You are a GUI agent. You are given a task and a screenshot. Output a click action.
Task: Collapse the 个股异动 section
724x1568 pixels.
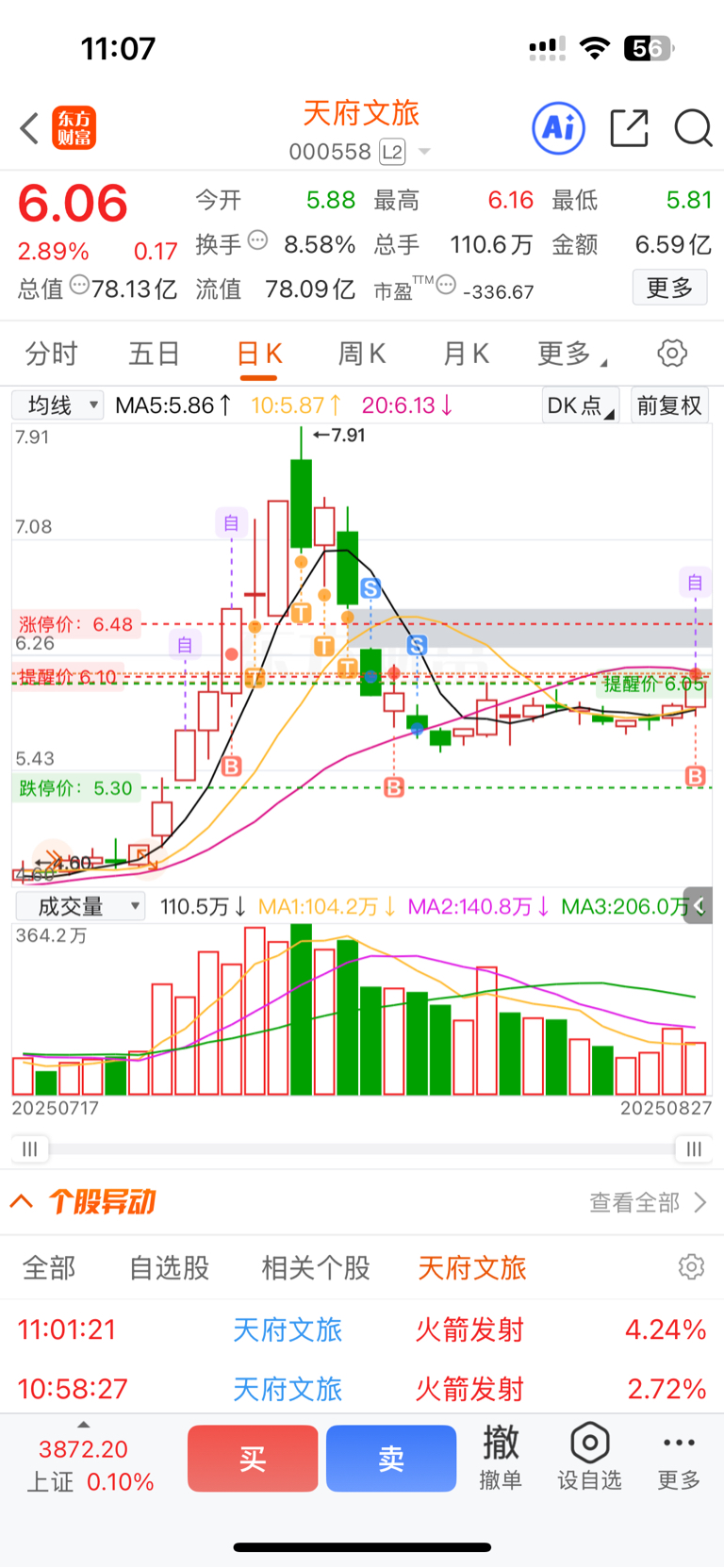point(22,1201)
